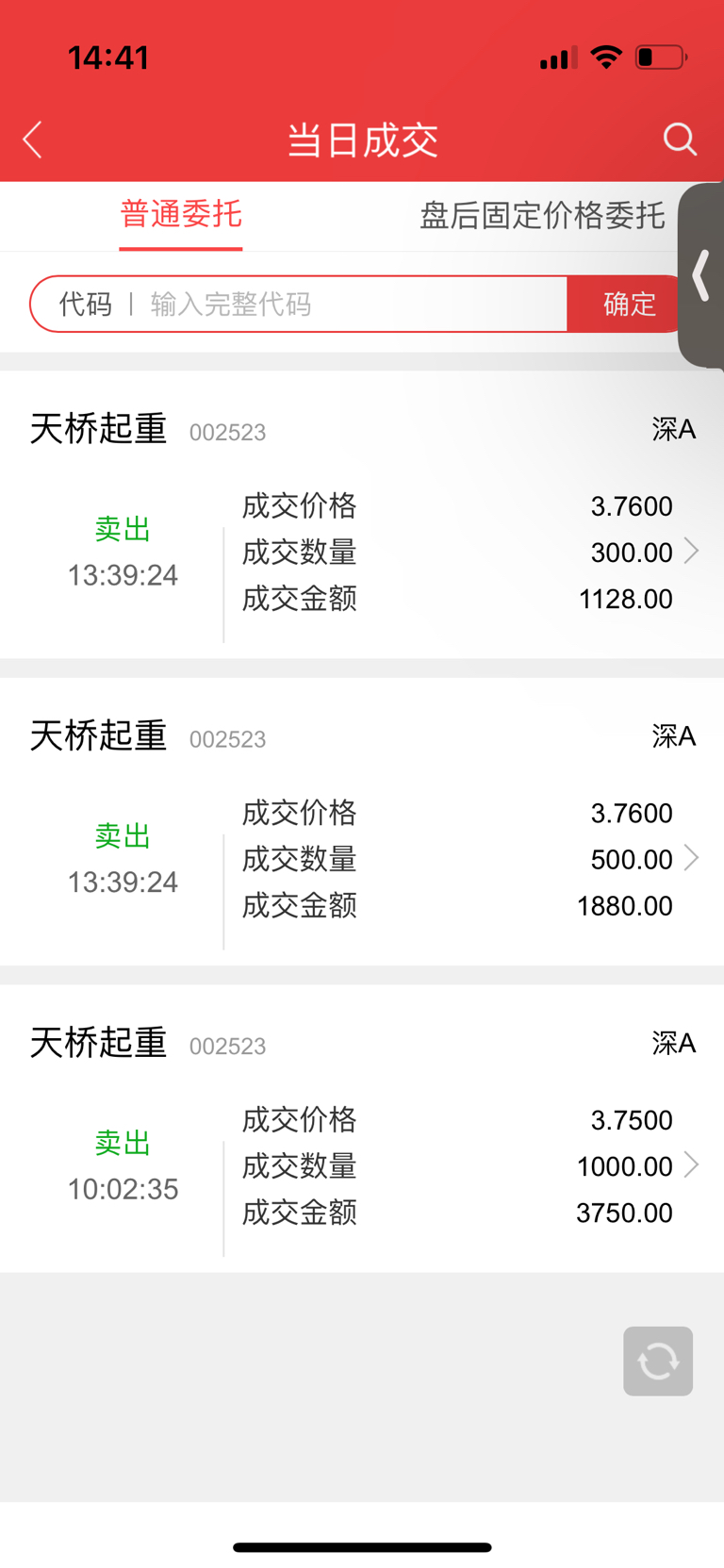Check the Wi-Fi status icon
This screenshot has width=724, height=1568.
click(606, 58)
